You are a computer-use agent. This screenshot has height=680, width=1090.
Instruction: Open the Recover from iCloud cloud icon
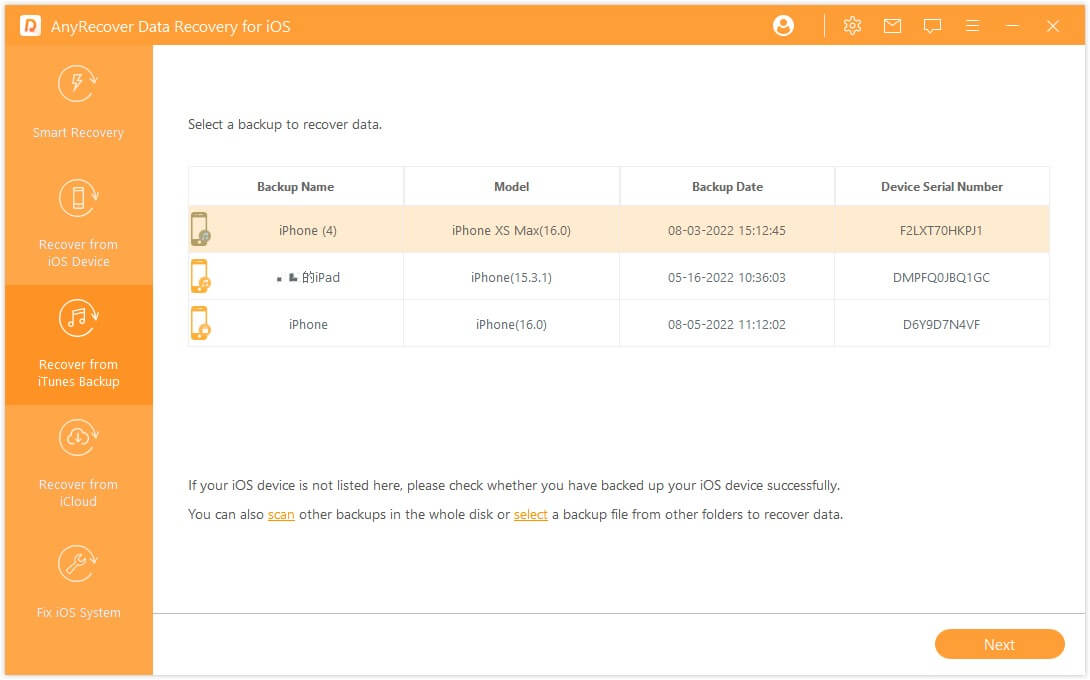coord(77,438)
